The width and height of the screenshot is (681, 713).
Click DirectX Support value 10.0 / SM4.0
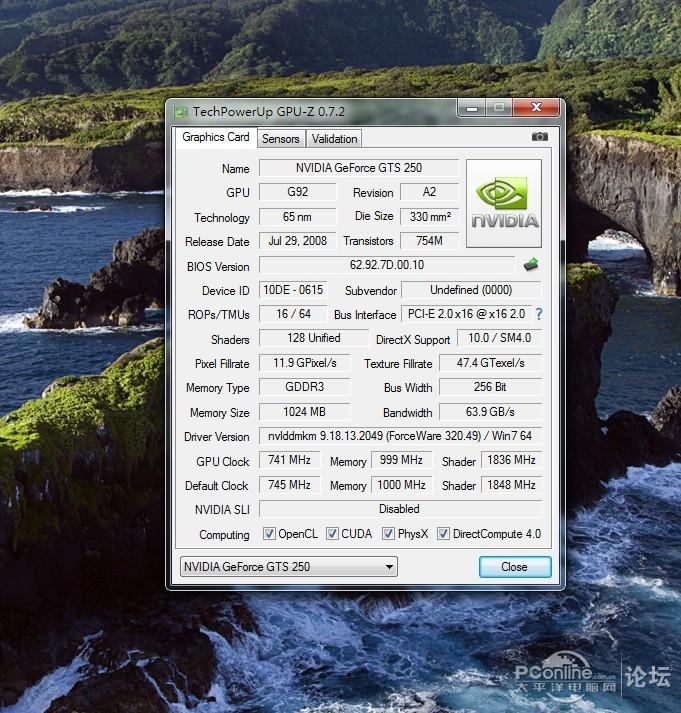(x=499, y=338)
